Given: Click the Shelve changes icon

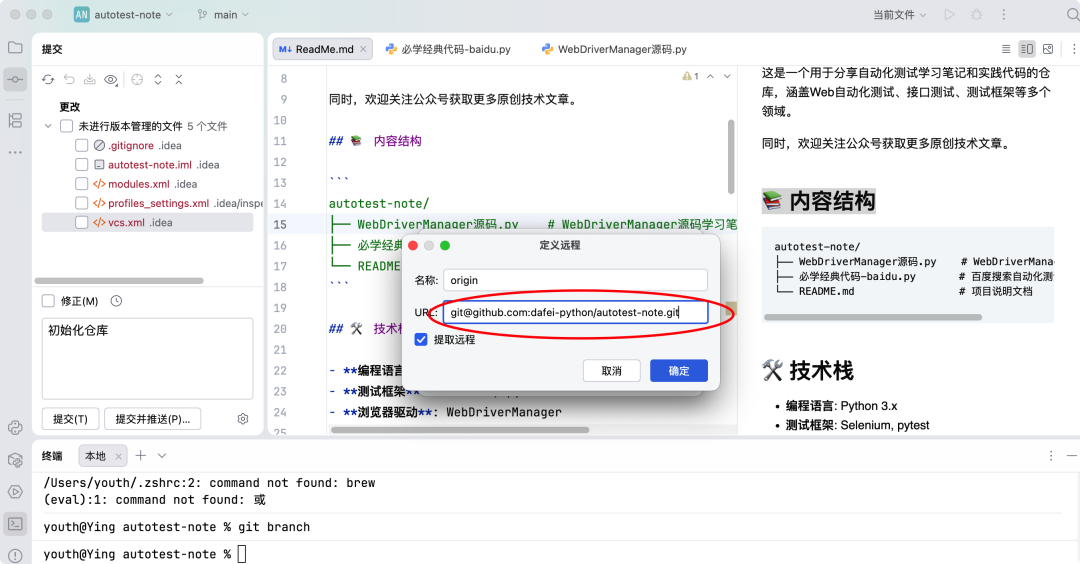Looking at the screenshot, I should point(90,79).
